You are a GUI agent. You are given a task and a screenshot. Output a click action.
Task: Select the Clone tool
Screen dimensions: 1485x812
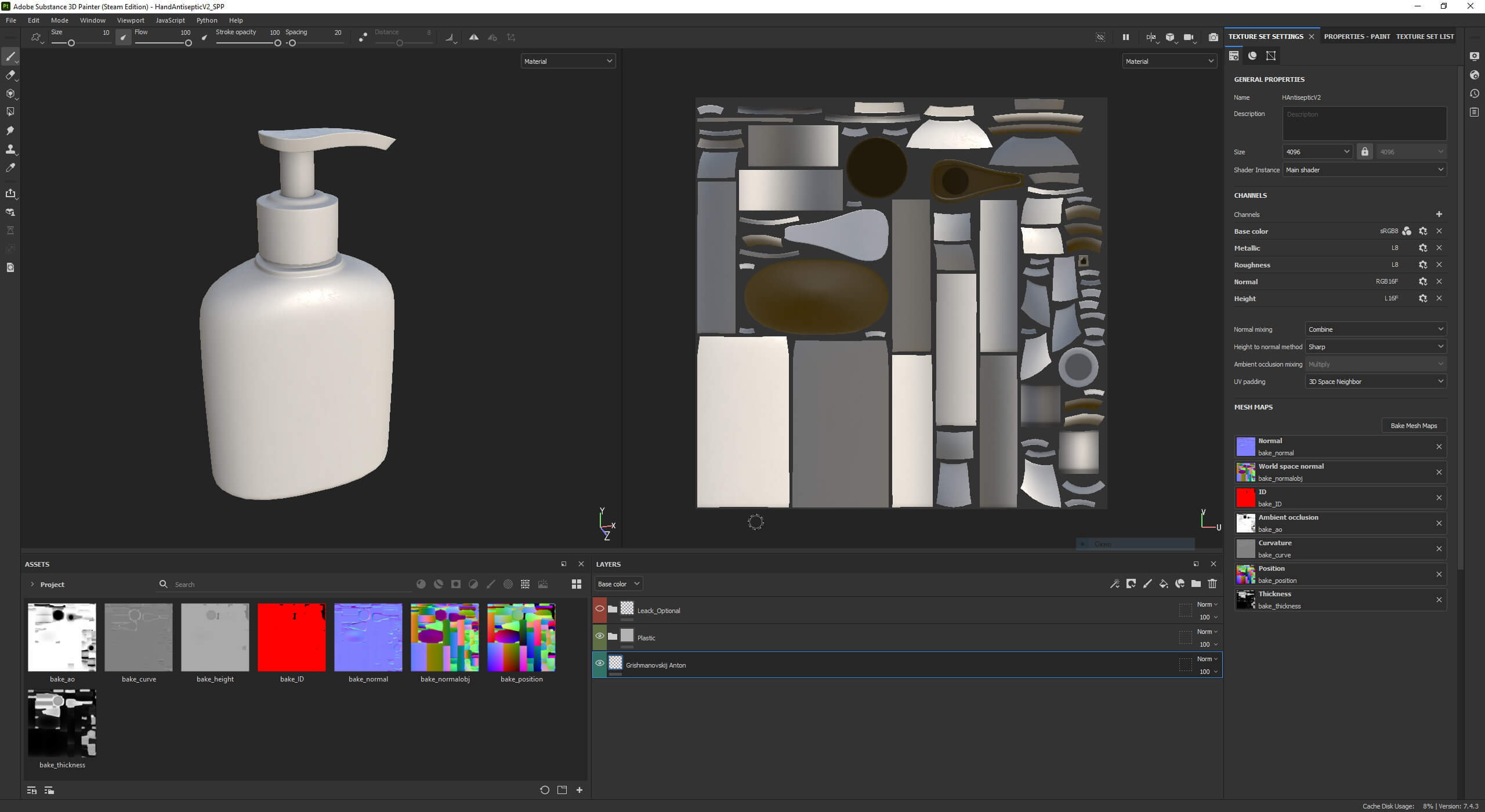point(10,149)
